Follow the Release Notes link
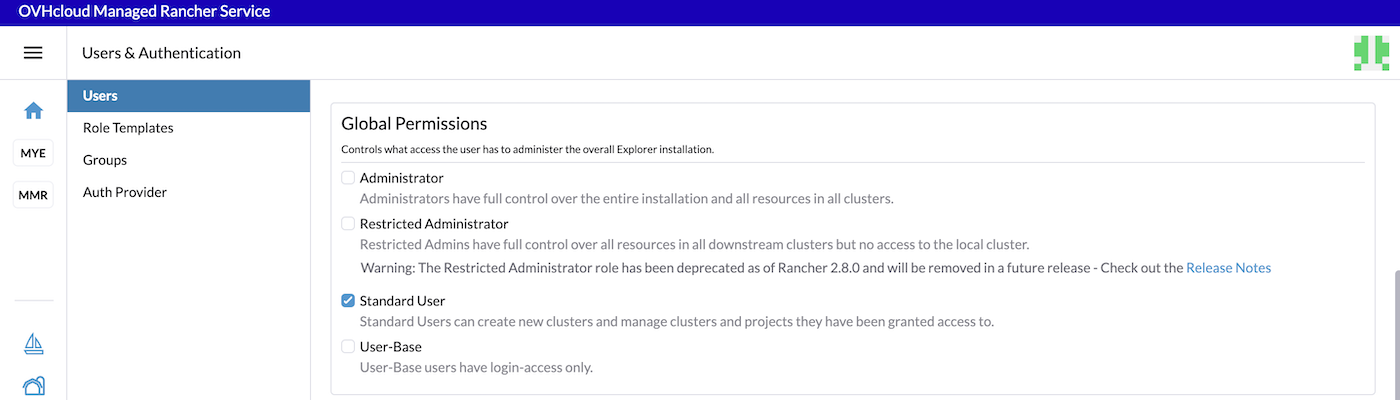 click(1228, 268)
